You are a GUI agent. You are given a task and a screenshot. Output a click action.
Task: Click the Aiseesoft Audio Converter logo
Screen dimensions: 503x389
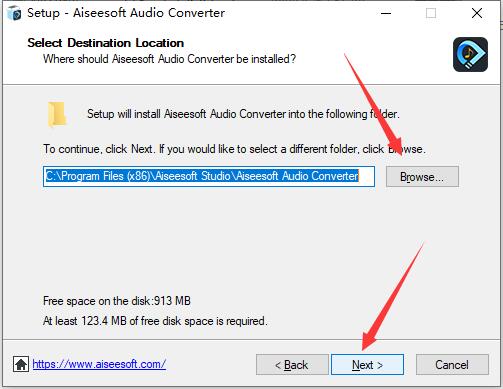pos(470,54)
